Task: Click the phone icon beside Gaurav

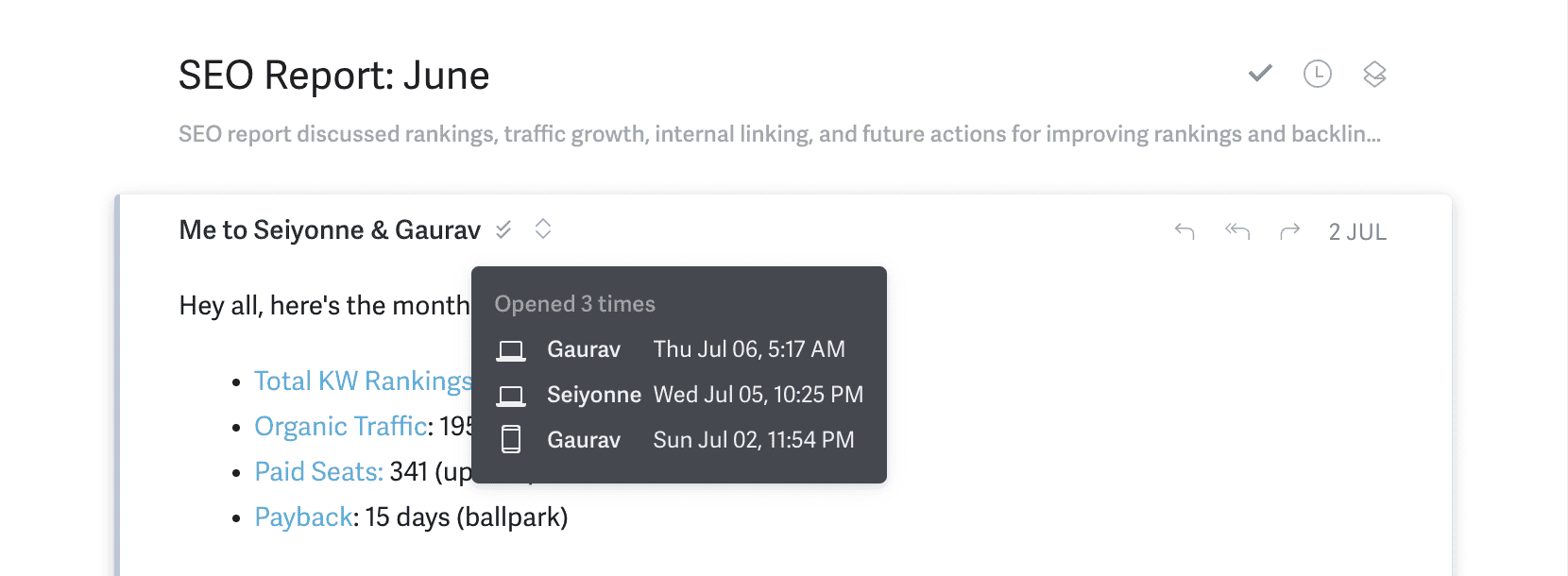Action: (511, 440)
